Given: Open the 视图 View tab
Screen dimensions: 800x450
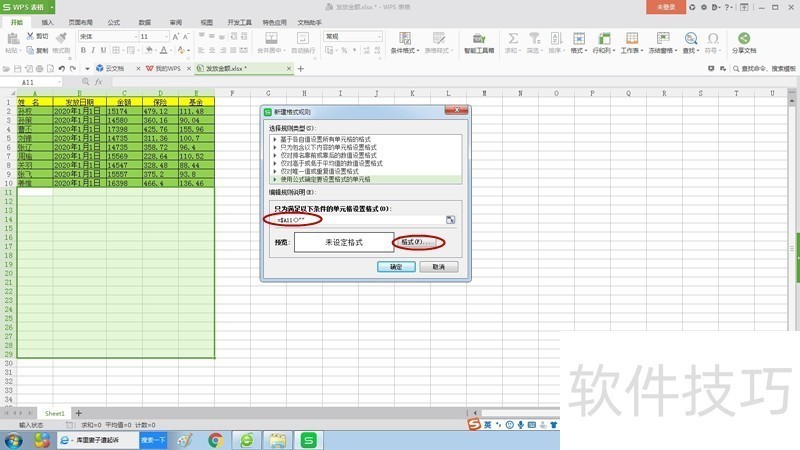Looking at the screenshot, I should click(x=207, y=22).
